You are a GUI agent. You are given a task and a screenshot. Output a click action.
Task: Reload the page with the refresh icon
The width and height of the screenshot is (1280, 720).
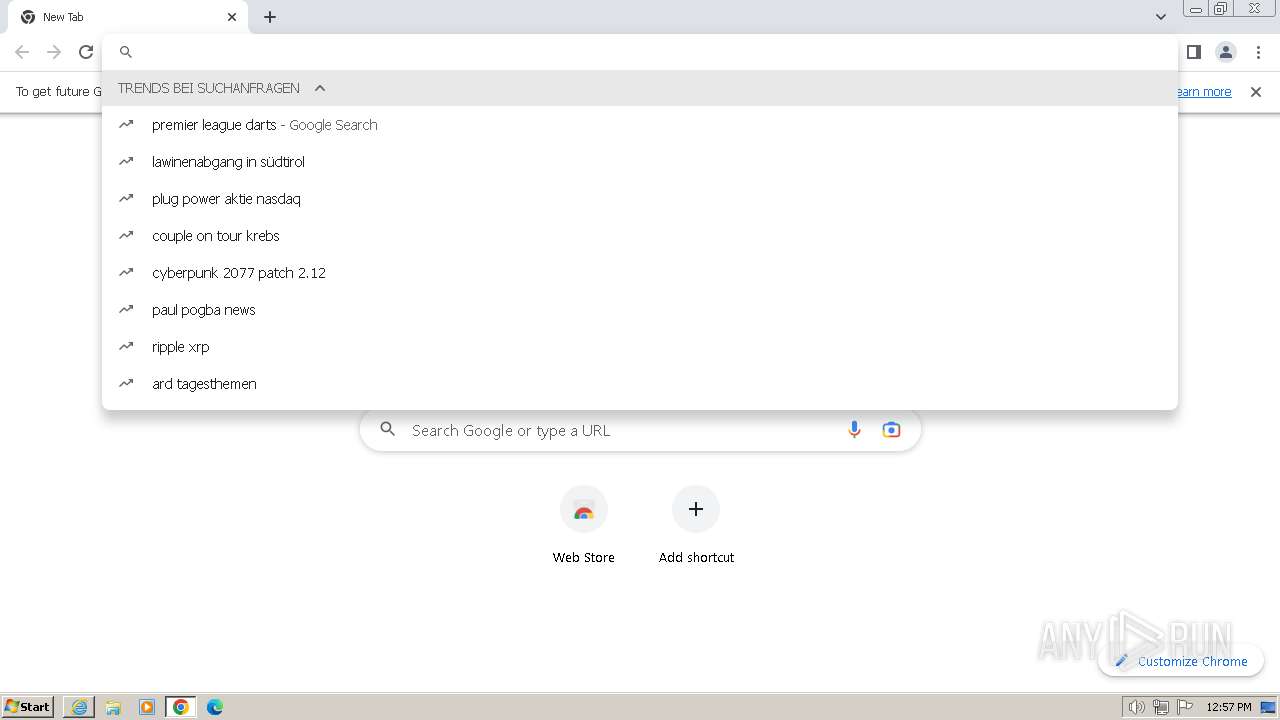pos(86,52)
